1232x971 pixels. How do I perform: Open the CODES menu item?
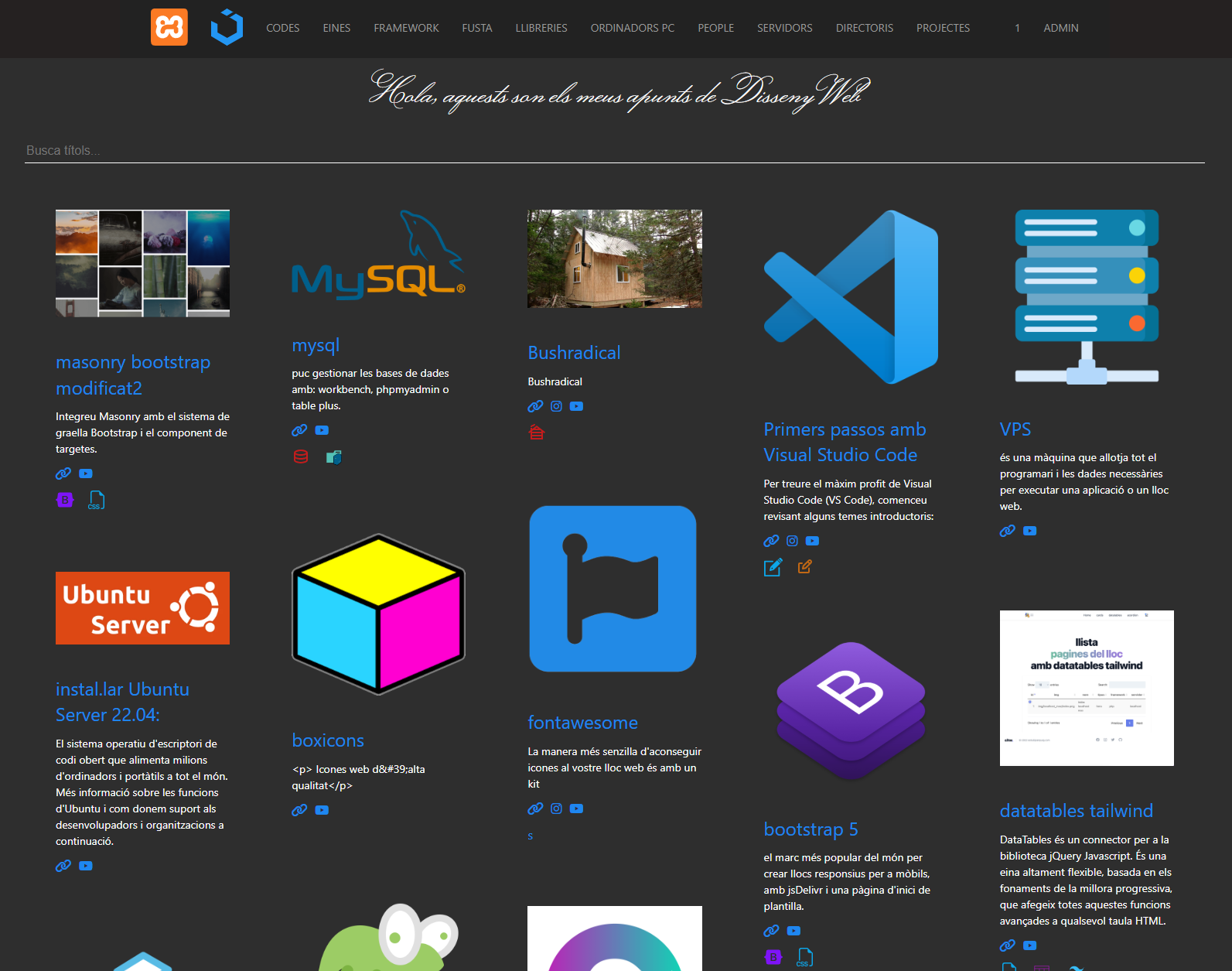(282, 28)
